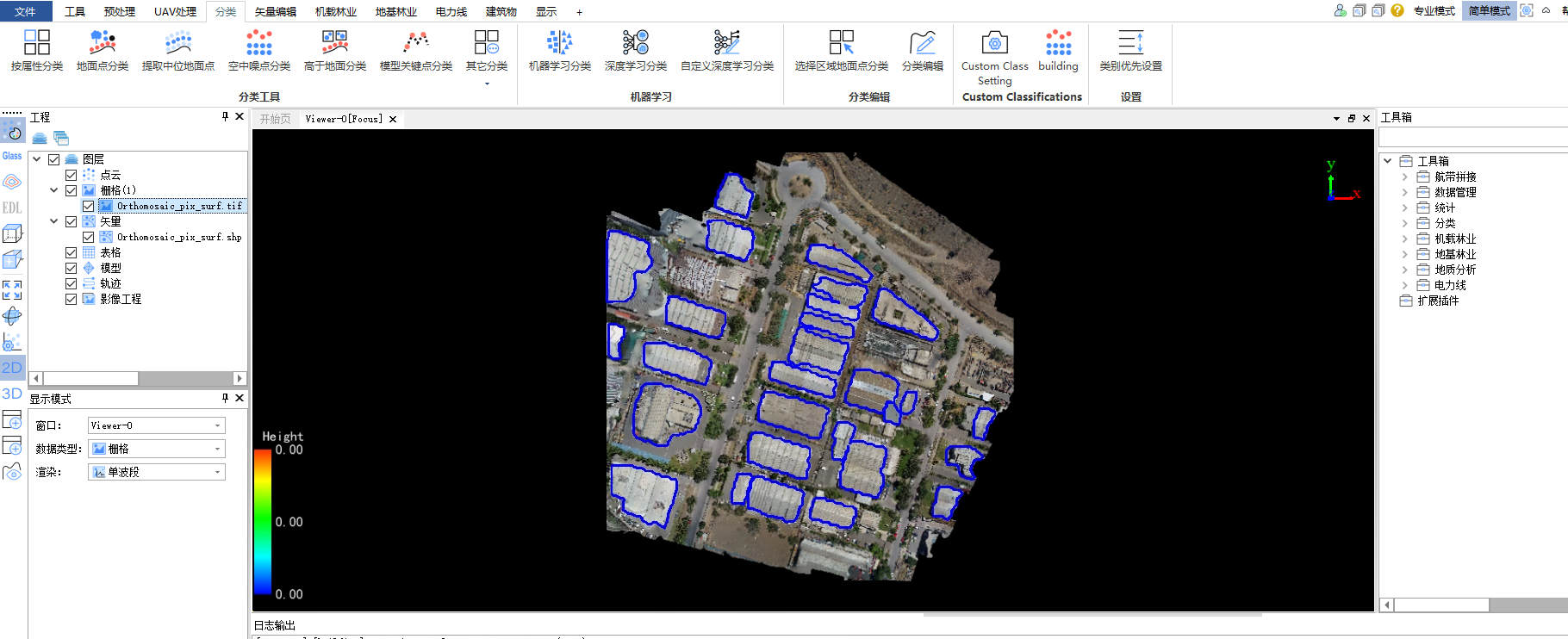Click the stacked layers icon in 工程 panel
This screenshot has width=1568, height=639.
(40, 138)
